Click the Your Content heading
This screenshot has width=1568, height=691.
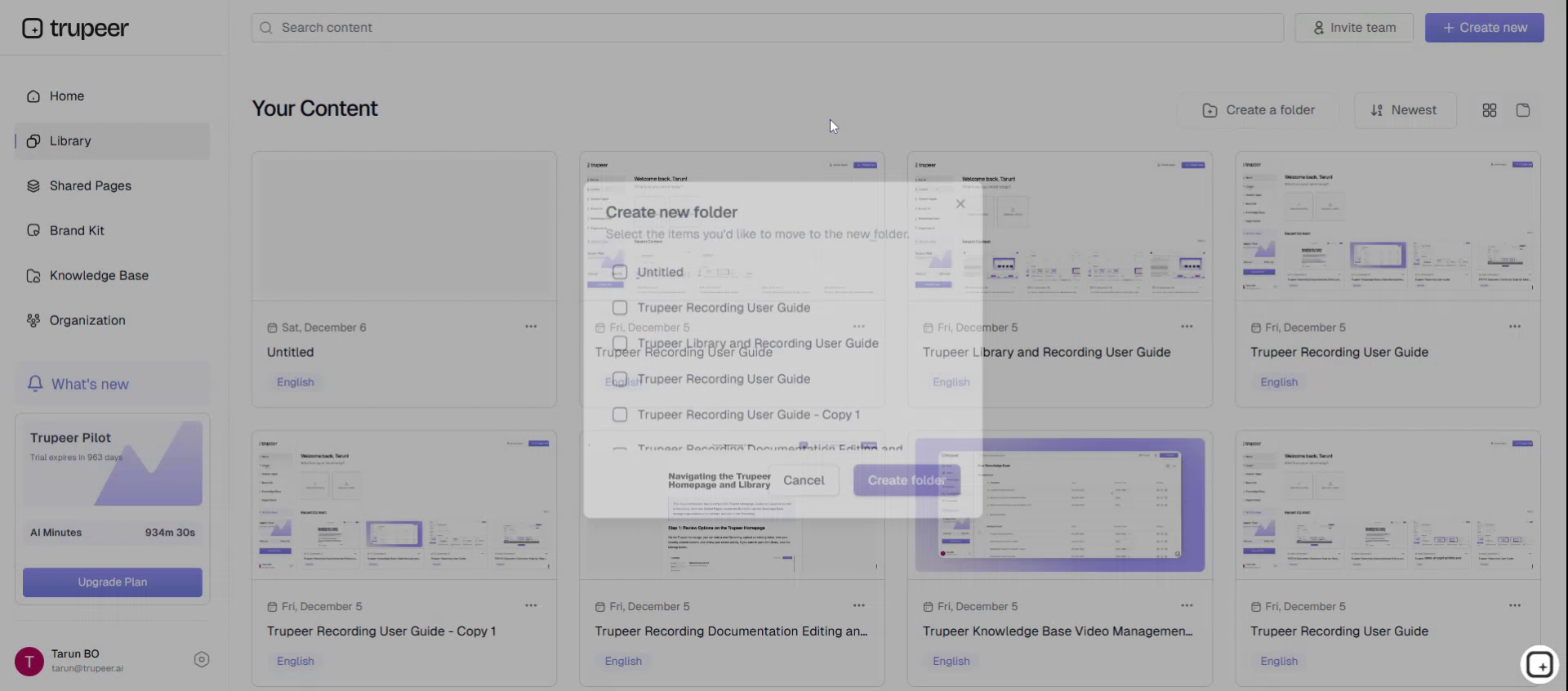point(314,109)
